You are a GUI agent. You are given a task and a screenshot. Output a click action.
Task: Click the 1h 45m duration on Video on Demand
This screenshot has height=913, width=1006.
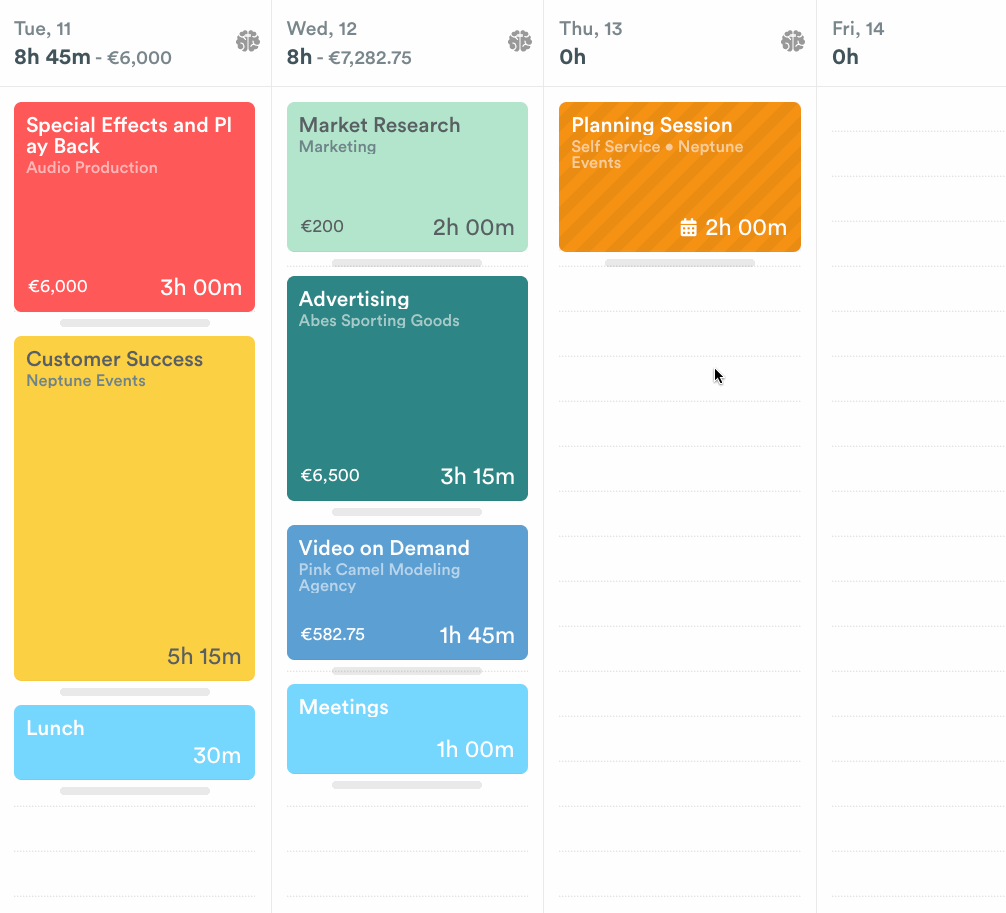[x=477, y=636]
